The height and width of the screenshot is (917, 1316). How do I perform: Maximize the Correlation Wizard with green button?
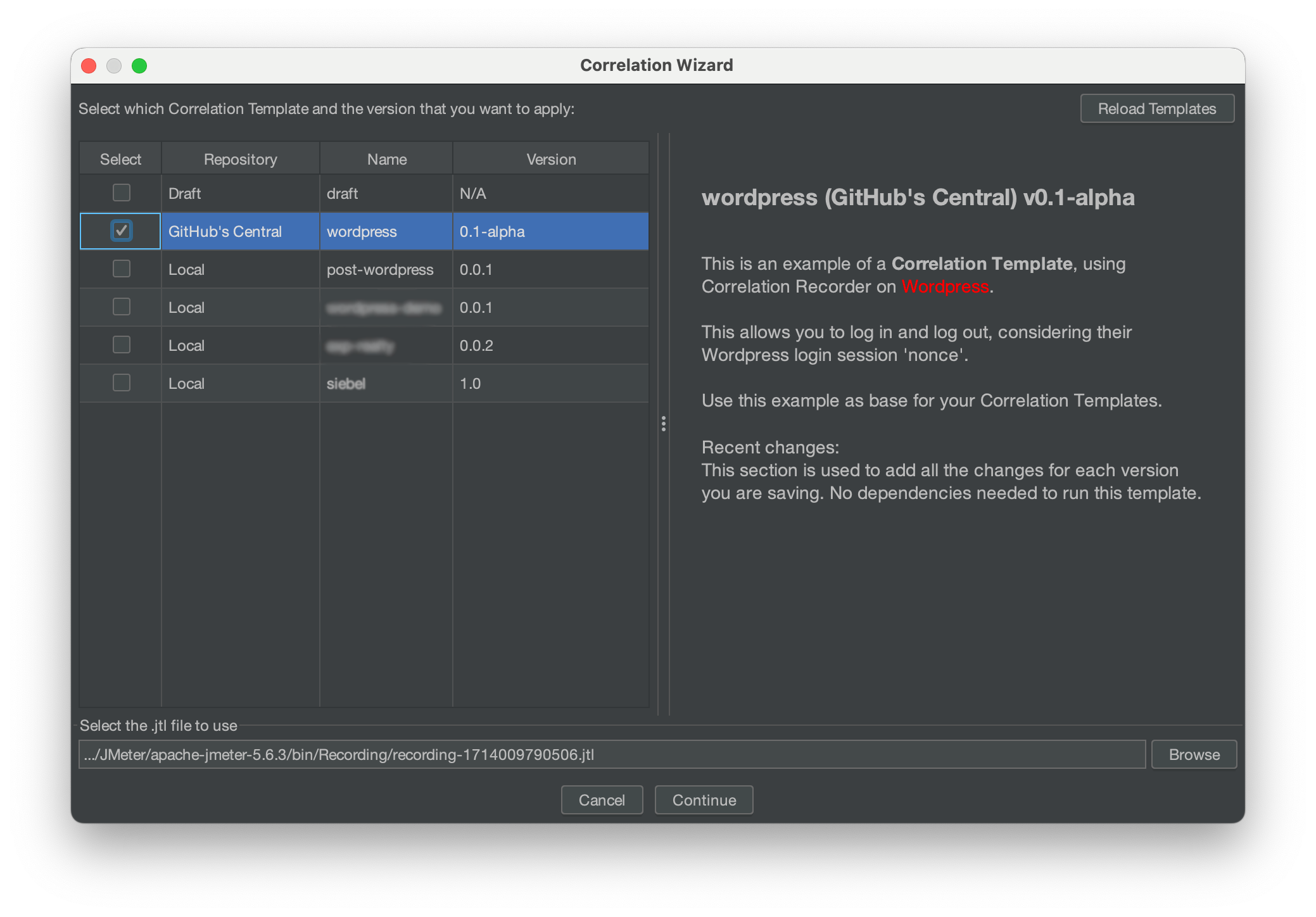click(139, 65)
